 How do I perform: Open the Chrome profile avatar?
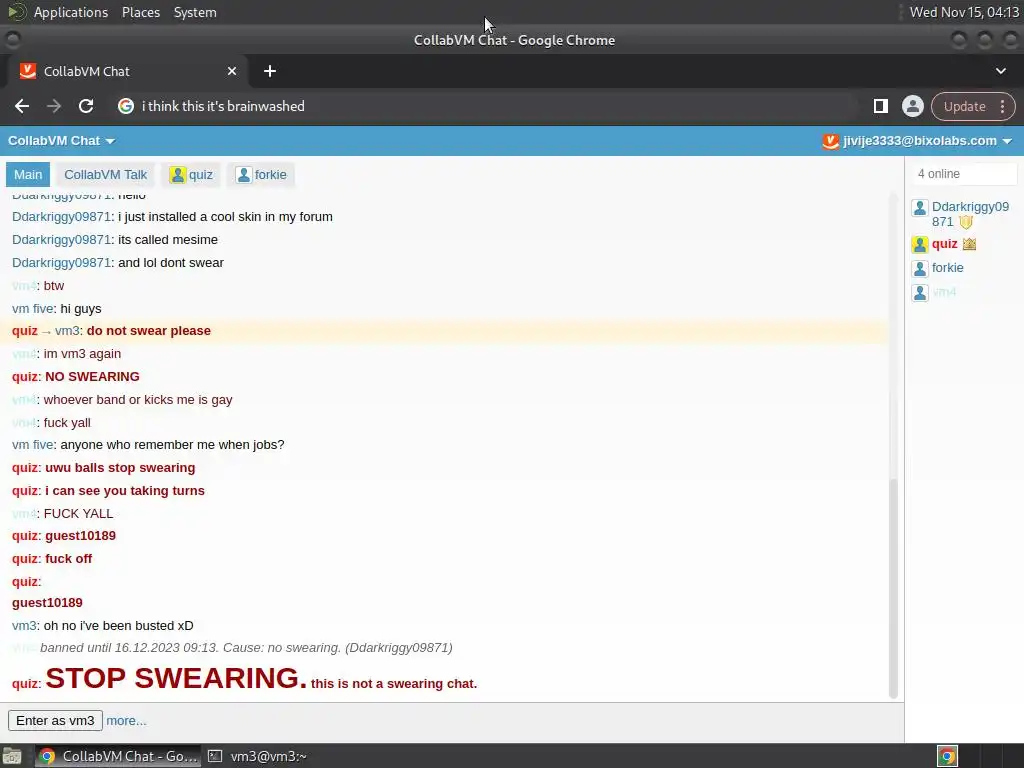(x=912, y=106)
